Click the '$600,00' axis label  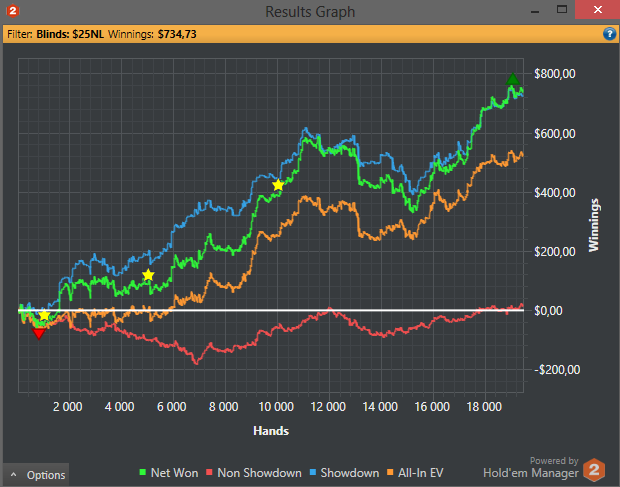click(555, 134)
